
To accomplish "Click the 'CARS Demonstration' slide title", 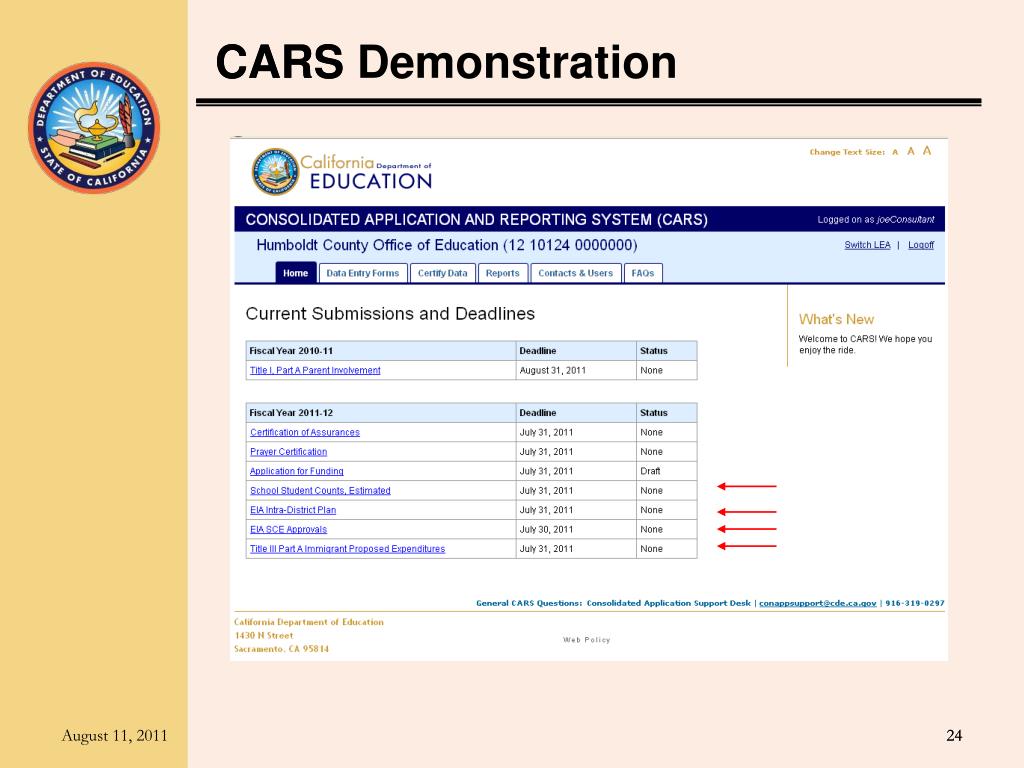I will [446, 62].
